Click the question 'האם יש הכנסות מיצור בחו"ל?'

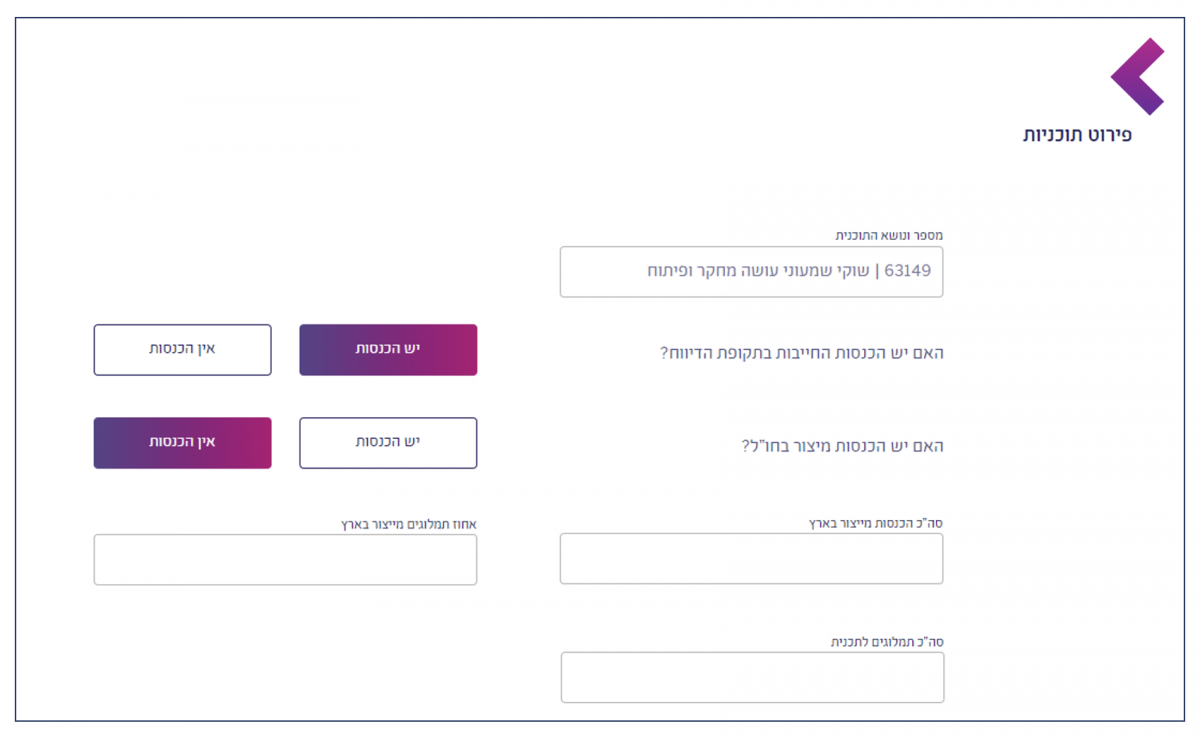(842, 446)
